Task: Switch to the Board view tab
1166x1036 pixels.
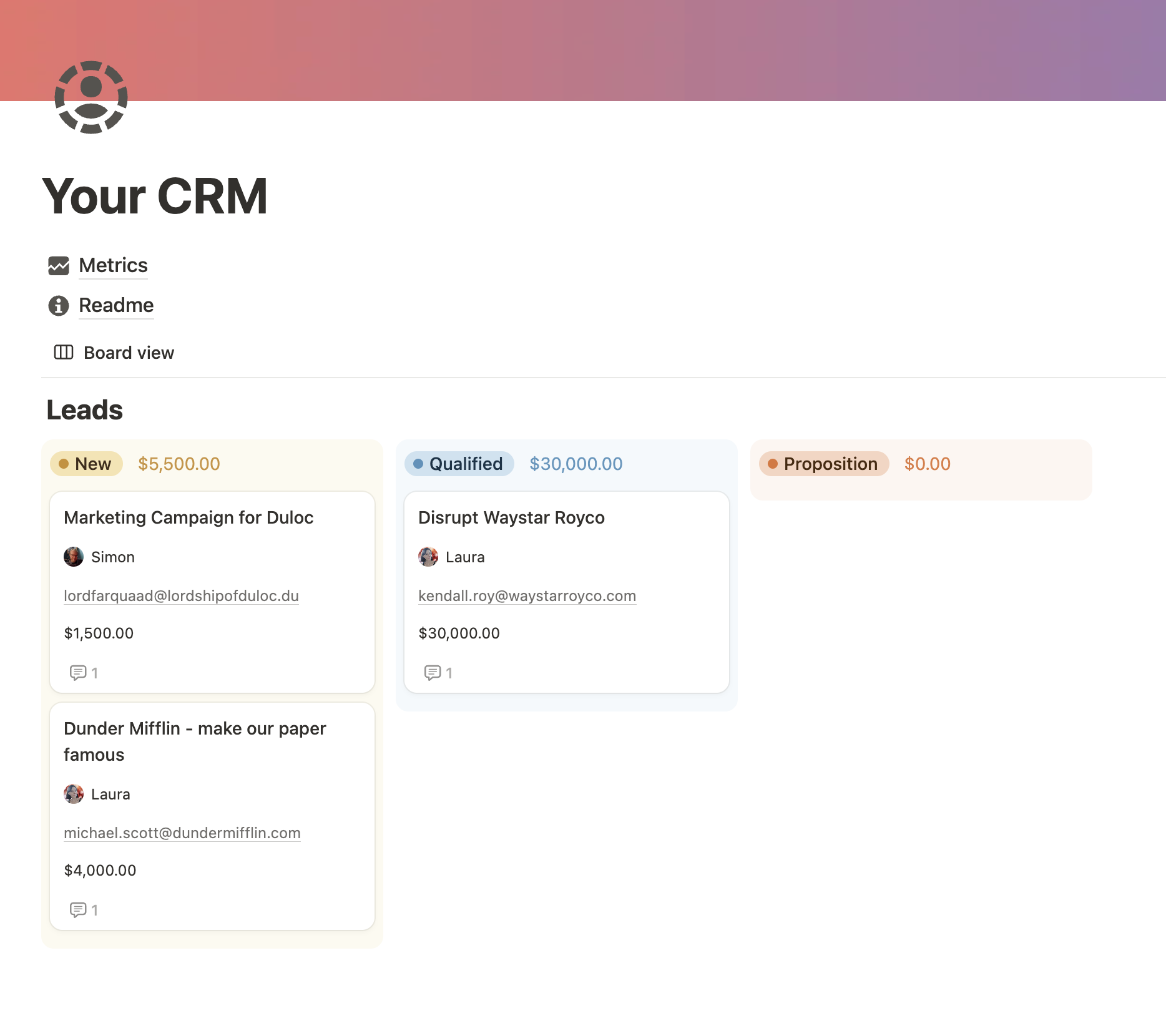Action: 128,352
